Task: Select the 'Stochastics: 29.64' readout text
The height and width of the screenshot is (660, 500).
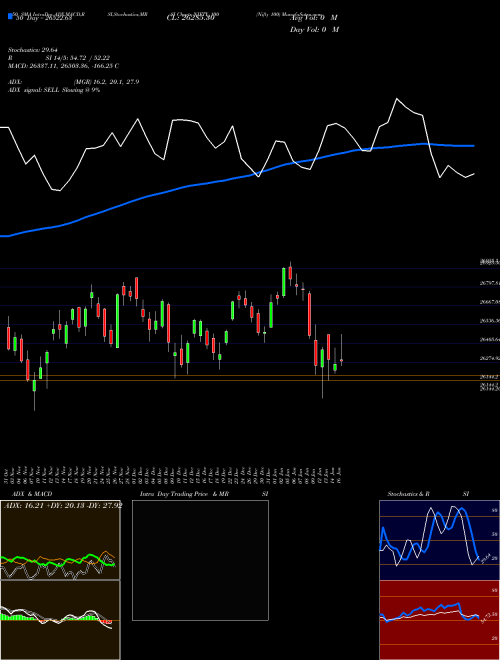Action: click(x=32, y=50)
